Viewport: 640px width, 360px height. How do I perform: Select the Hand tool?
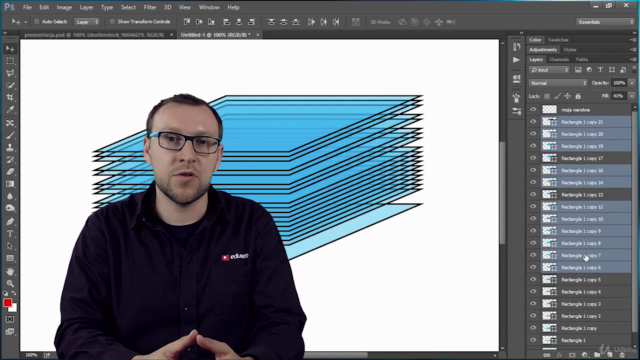10,271
